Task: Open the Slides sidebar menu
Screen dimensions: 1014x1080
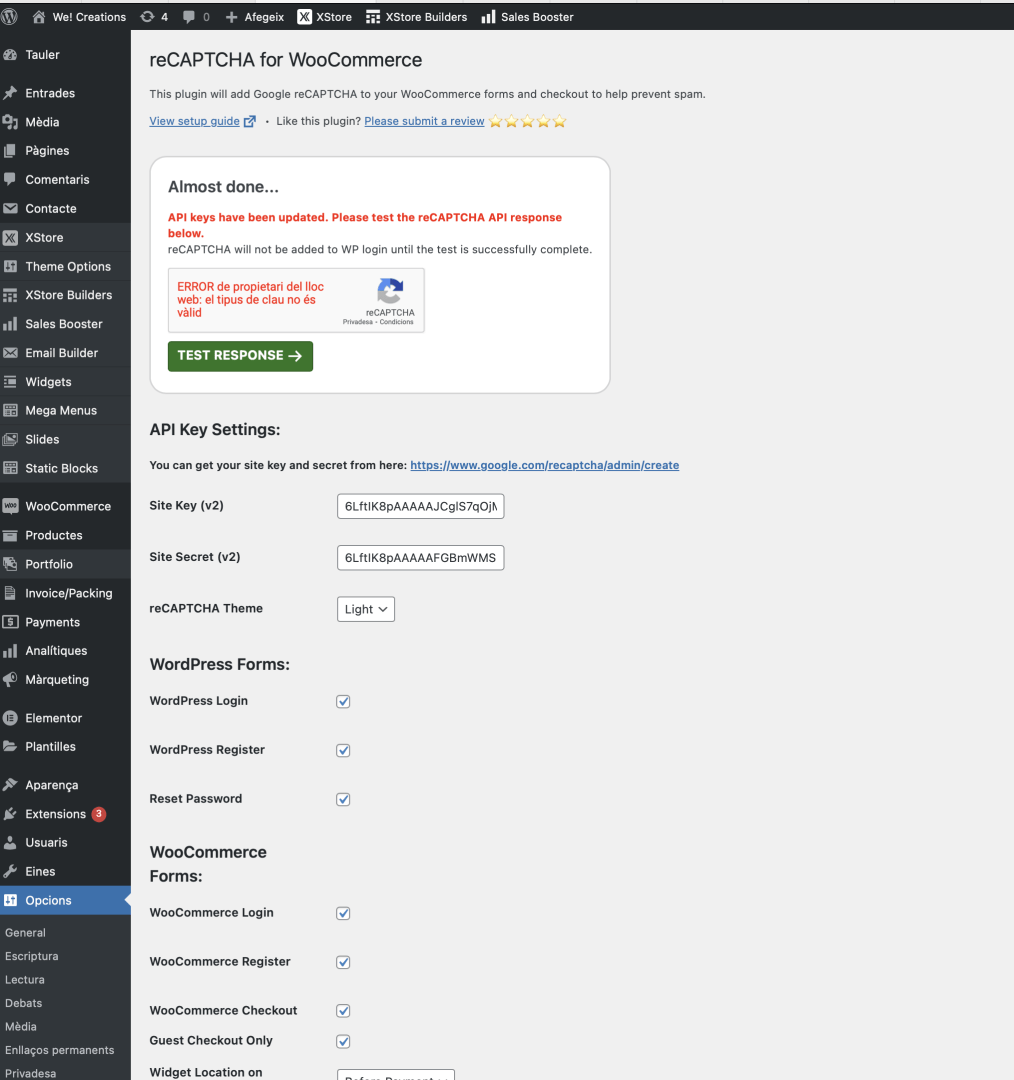Action: 65,439
